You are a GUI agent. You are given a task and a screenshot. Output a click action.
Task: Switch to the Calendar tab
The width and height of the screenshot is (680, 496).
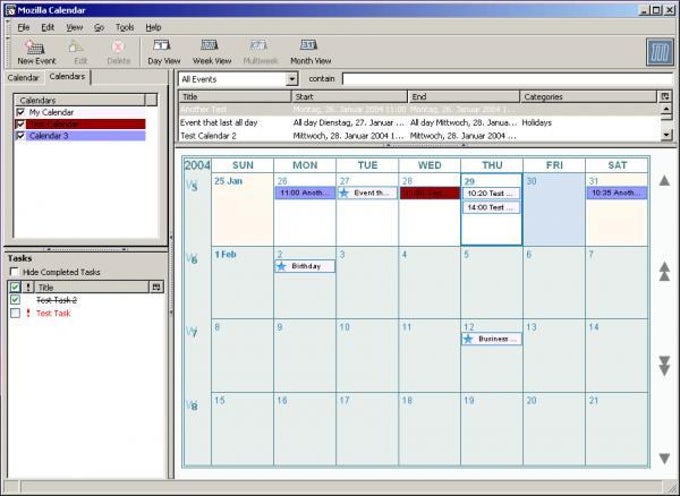(23, 78)
